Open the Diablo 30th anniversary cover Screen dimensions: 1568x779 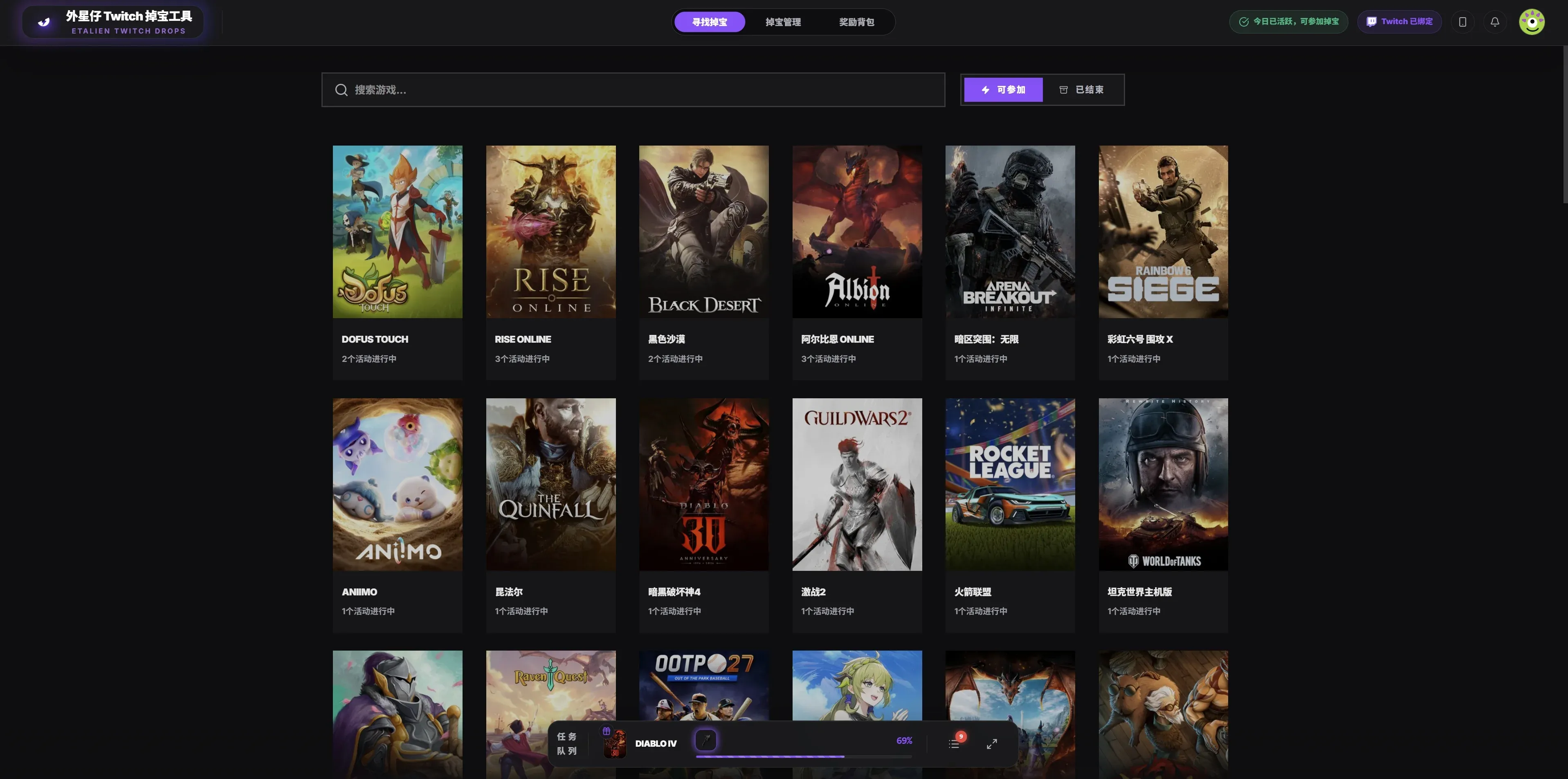click(704, 485)
